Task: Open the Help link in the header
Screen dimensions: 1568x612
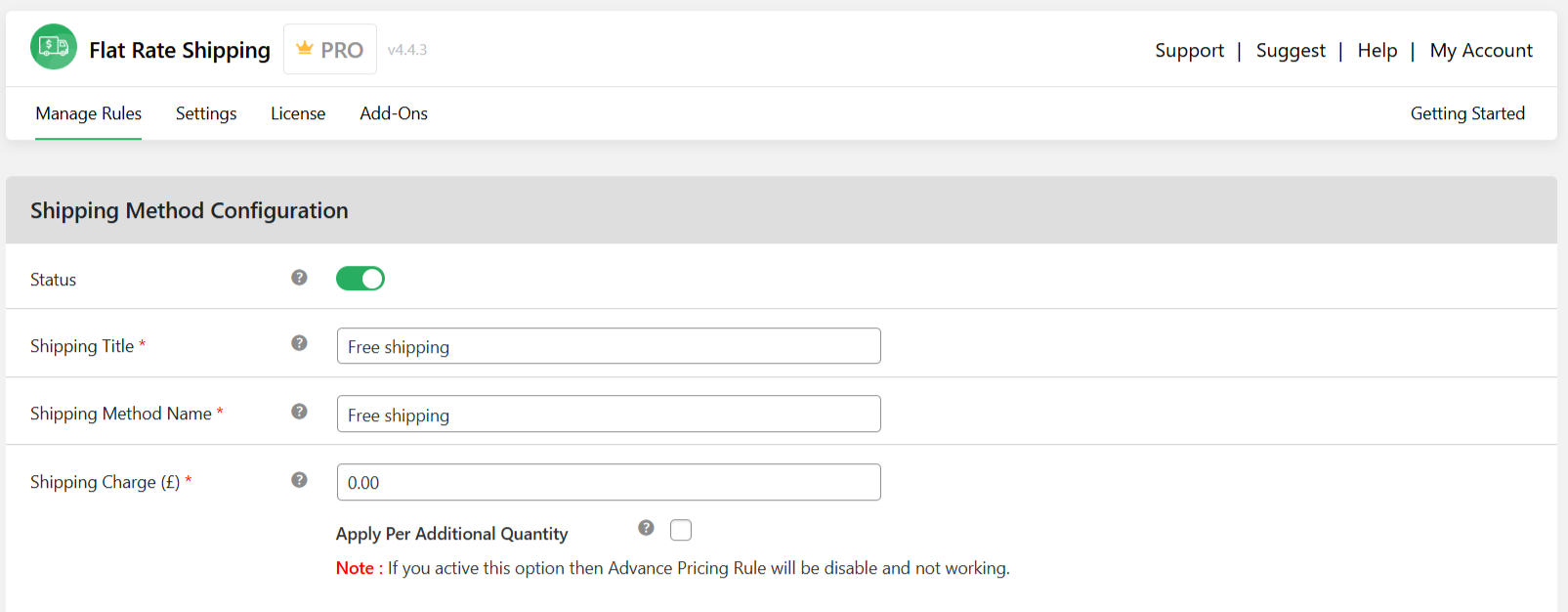Action: (x=1377, y=51)
